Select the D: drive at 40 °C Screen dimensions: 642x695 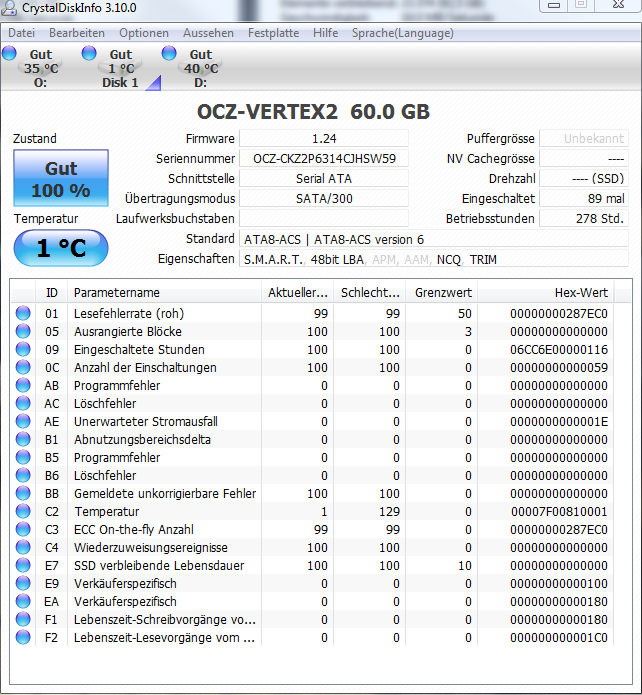[x=200, y=68]
